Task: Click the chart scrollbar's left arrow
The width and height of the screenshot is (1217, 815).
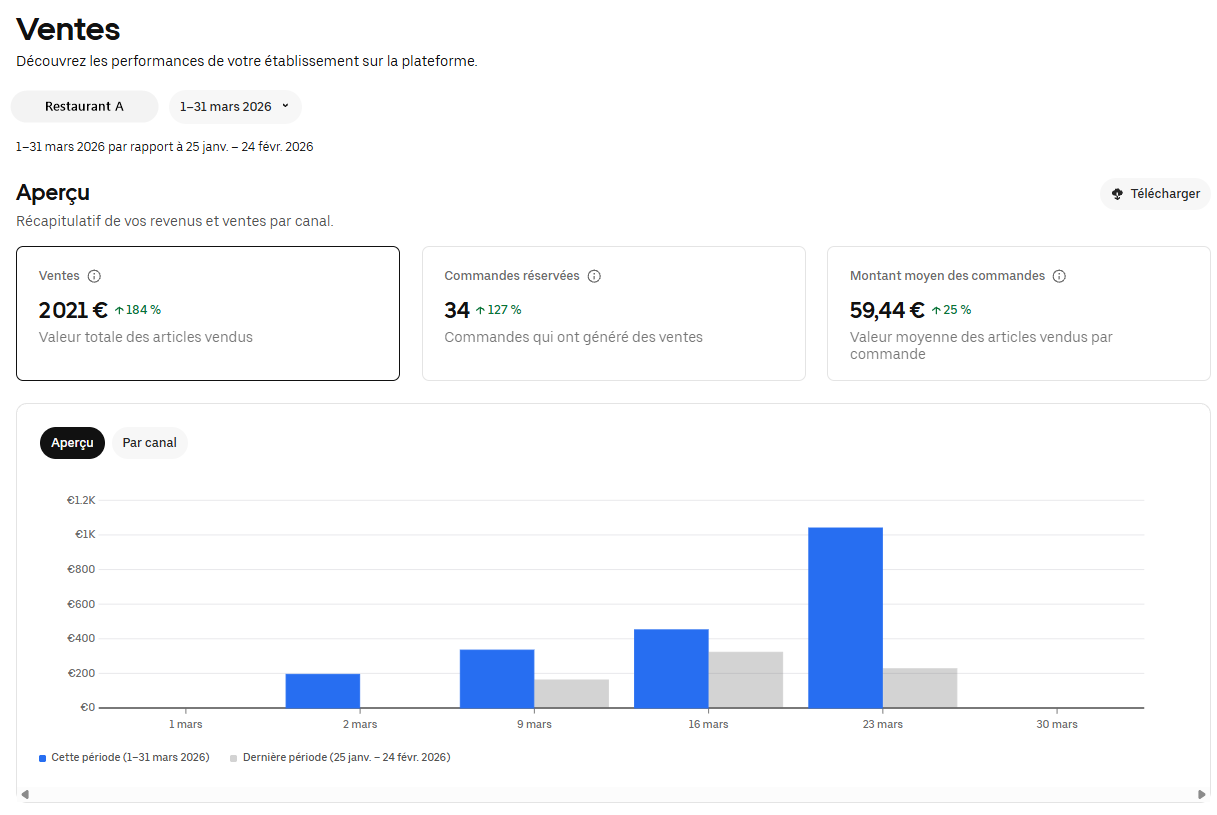Action: (25, 795)
